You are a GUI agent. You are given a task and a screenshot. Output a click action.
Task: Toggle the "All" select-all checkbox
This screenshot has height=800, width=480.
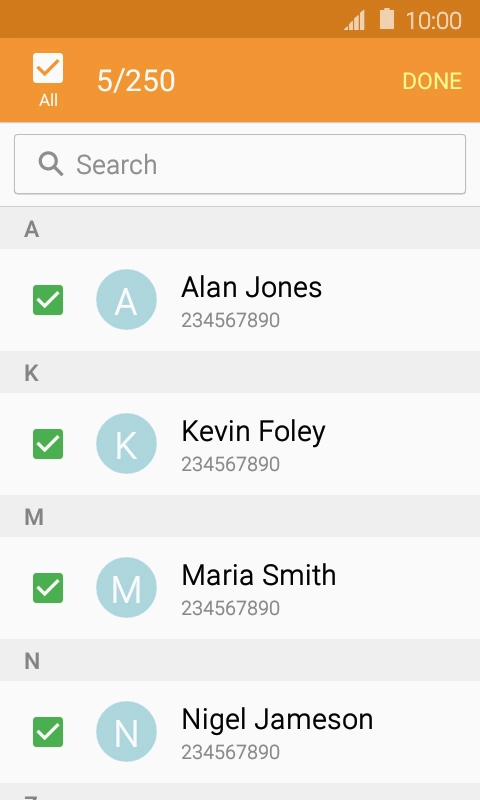click(48, 68)
